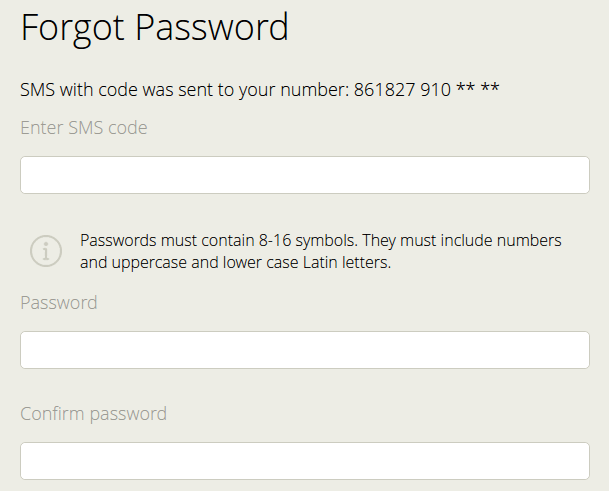Click the word "Forgot" in the heading
Screen dimensions: 609x491
coord(74,27)
